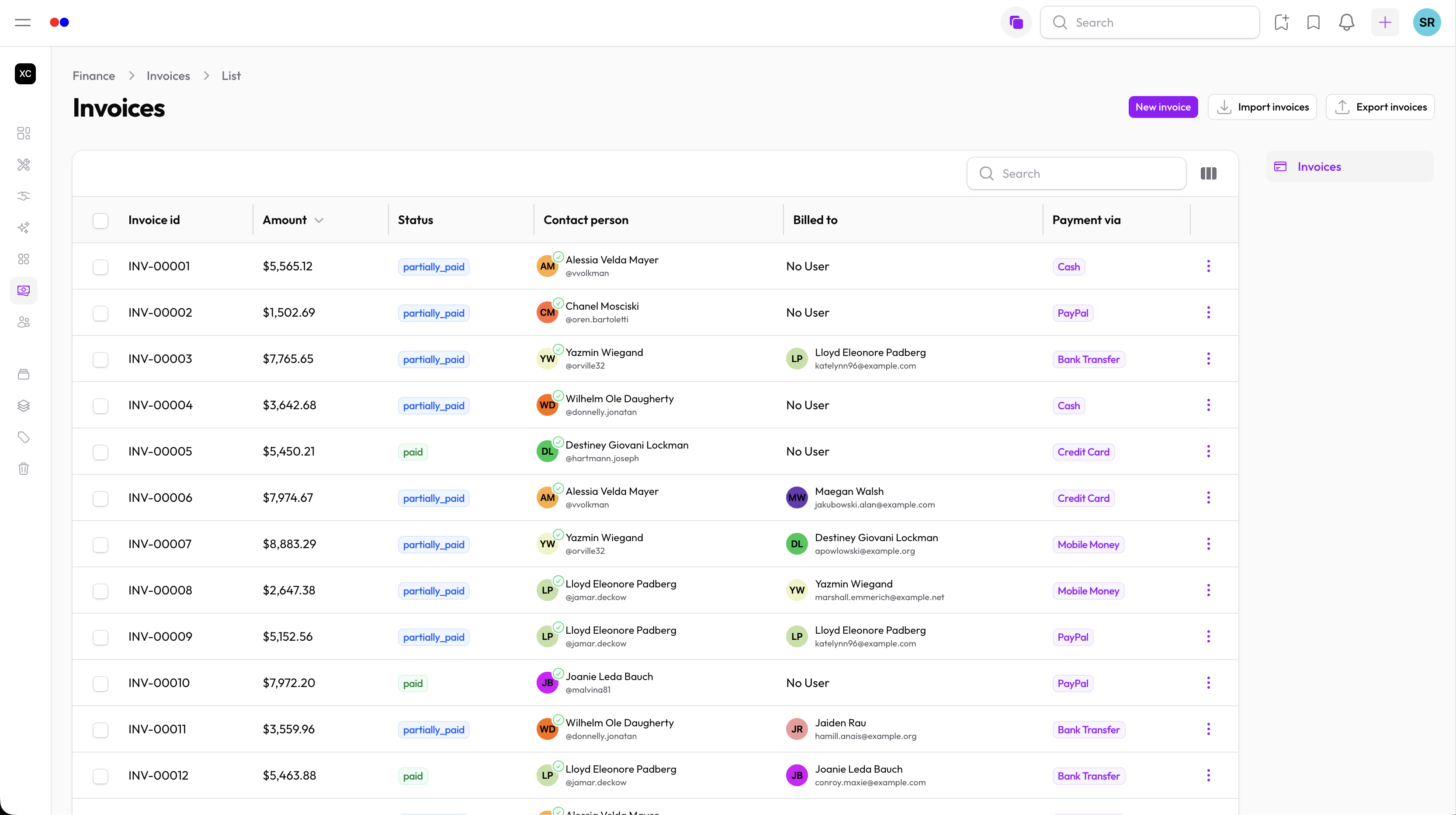Screen dimensions: 1456x815
Task: Open the SR user avatar menu
Action: 1427,23
